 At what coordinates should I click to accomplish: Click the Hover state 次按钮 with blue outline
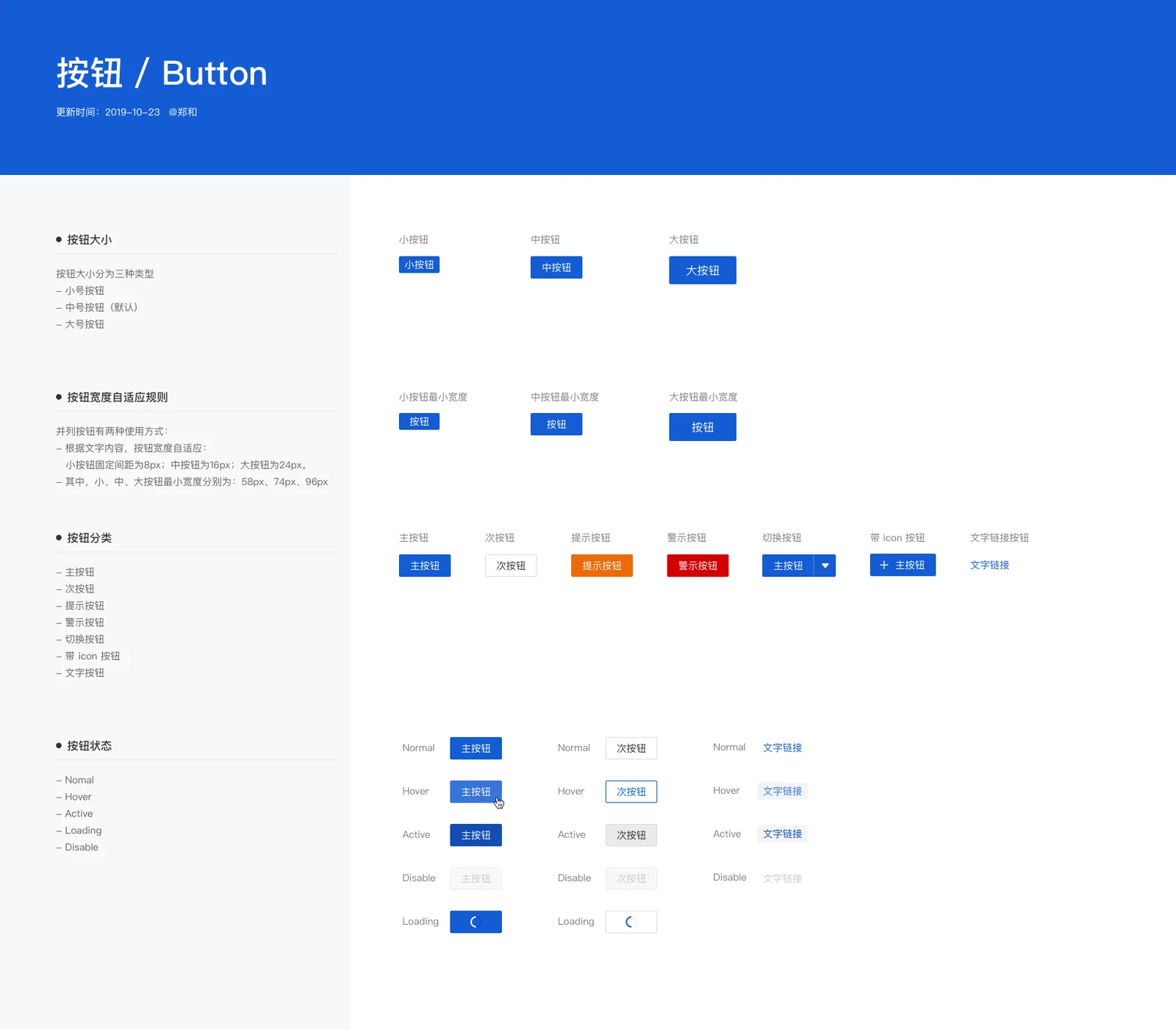click(631, 792)
